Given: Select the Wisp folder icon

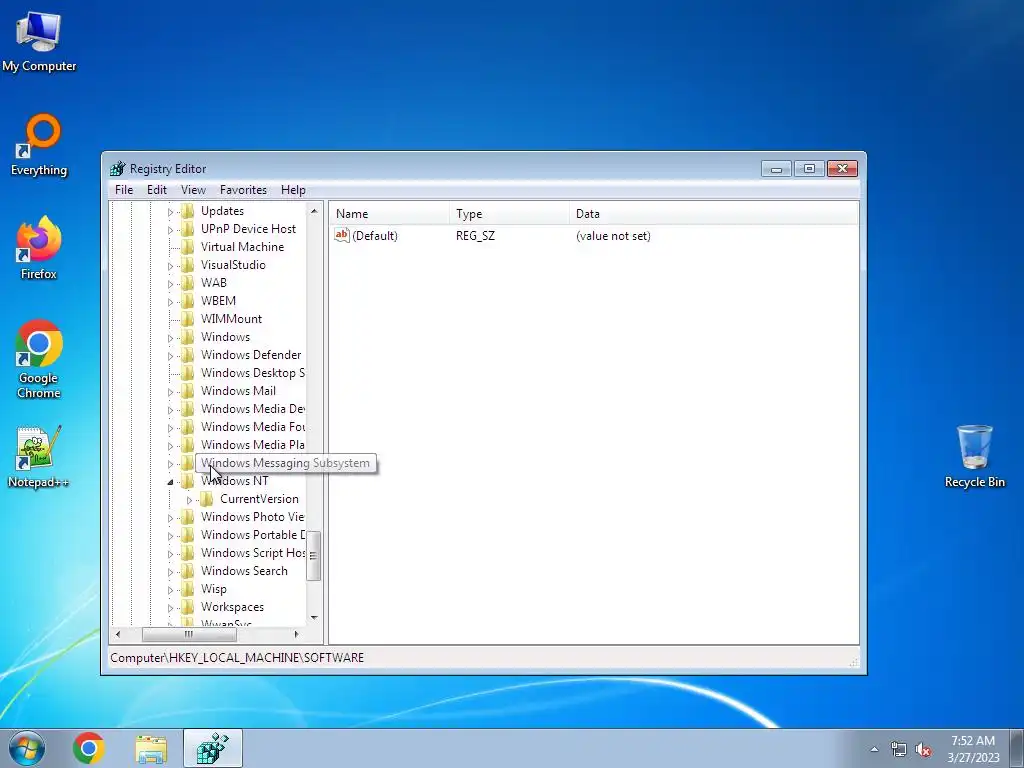Looking at the screenshot, I should (187, 588).
